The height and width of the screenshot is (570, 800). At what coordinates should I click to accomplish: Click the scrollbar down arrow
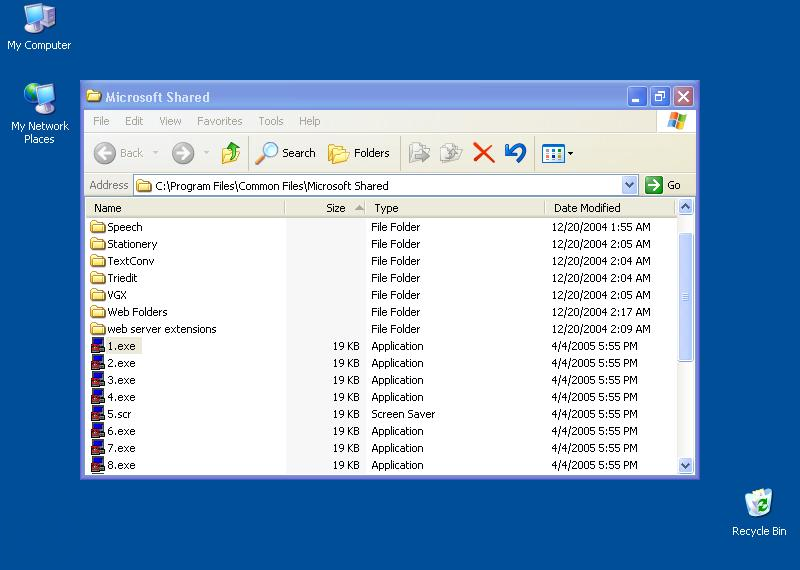tap(685, 465)
